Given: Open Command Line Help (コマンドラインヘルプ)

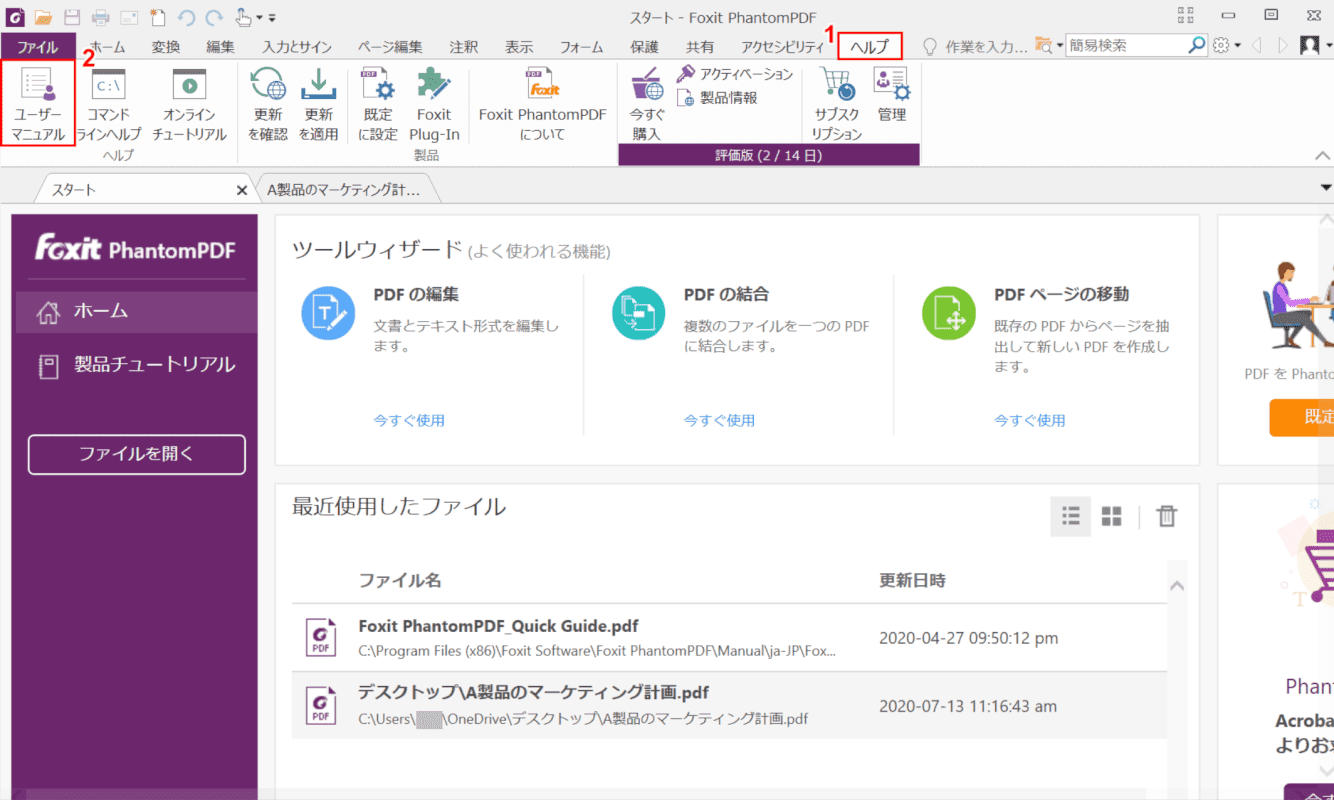Looking at the screenshot, I should (108, 104).
